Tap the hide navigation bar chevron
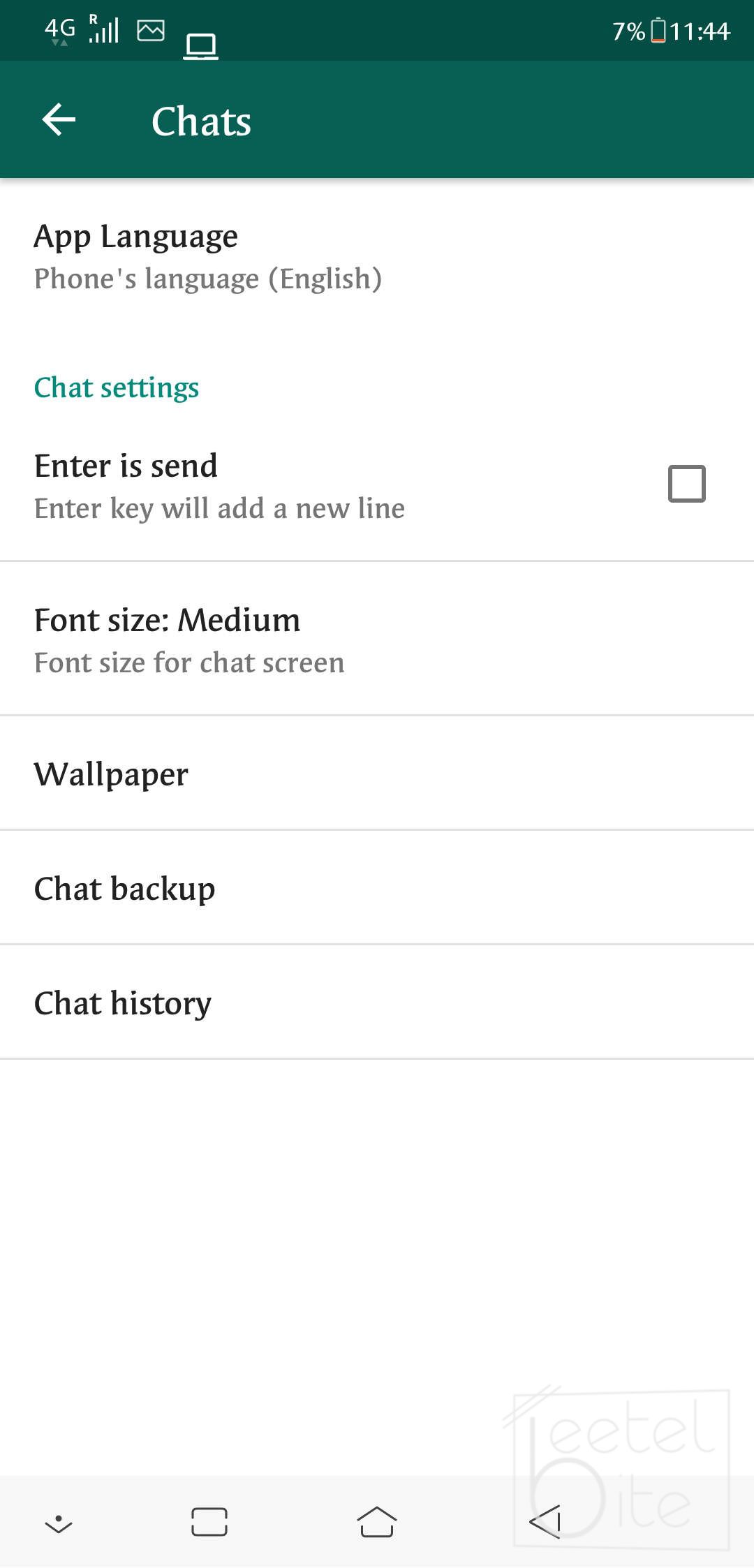The image size is (754, 1568). (x=59, y=1523)
